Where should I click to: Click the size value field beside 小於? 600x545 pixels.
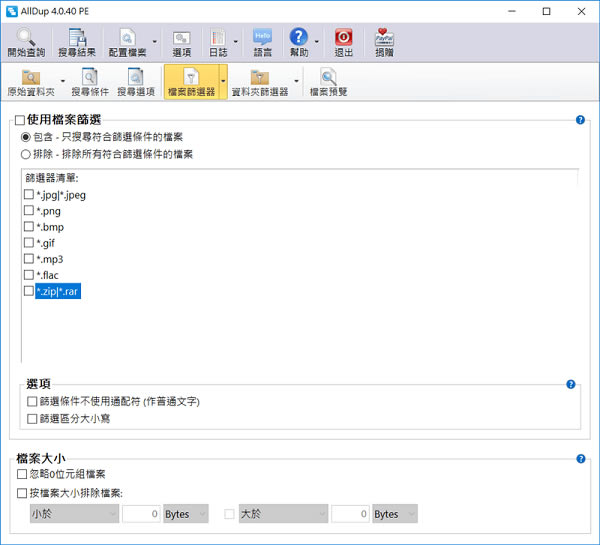click(x=141, y=514)
